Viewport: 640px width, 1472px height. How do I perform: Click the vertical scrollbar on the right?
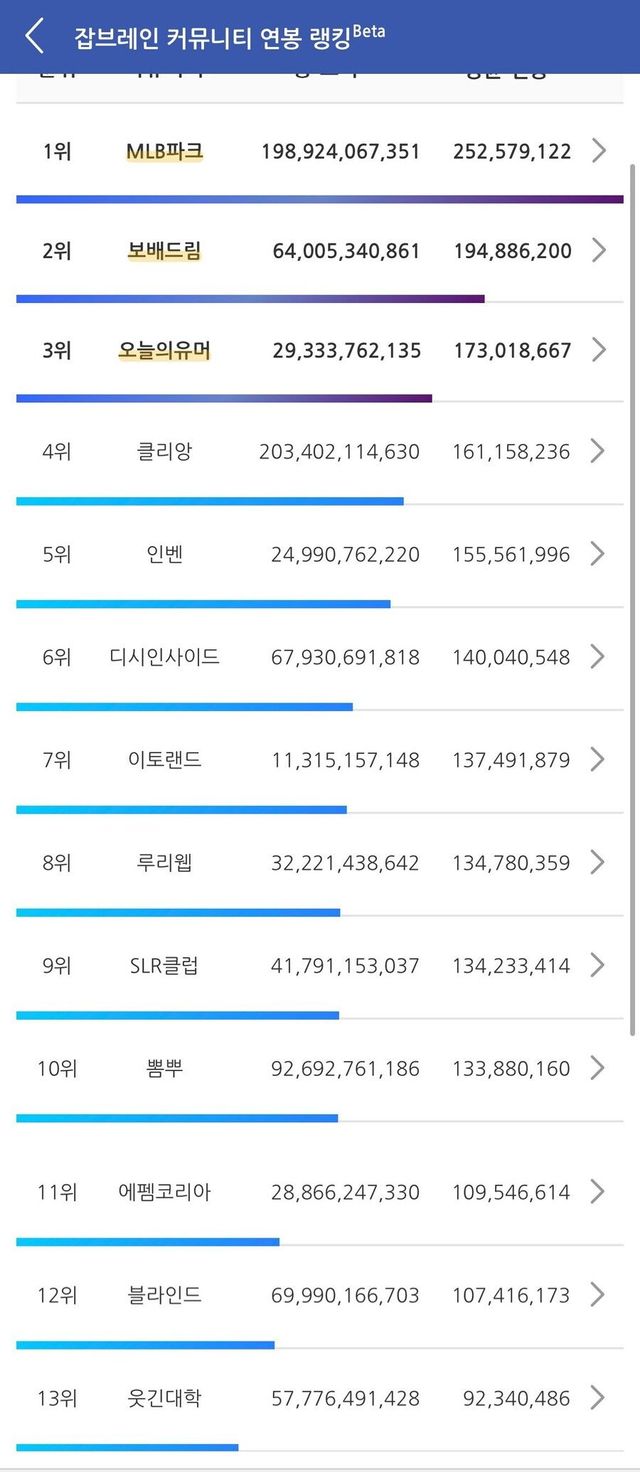coord(632,600)
